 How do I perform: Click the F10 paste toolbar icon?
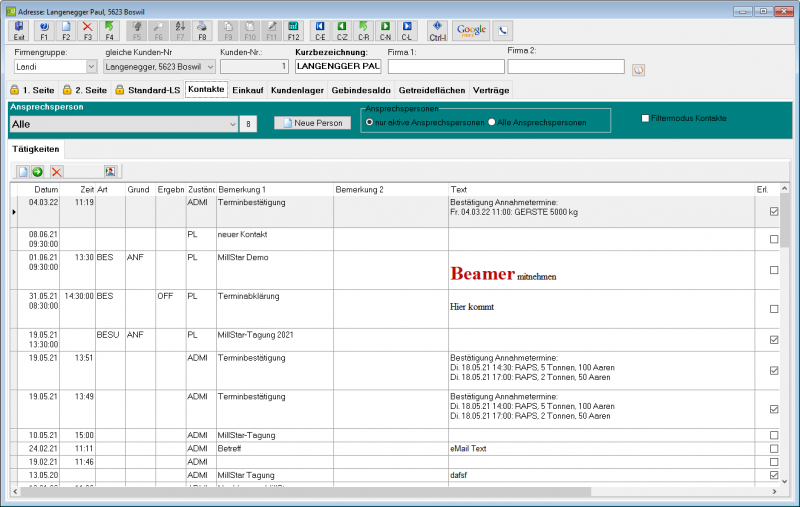click(x=250, y=31)
